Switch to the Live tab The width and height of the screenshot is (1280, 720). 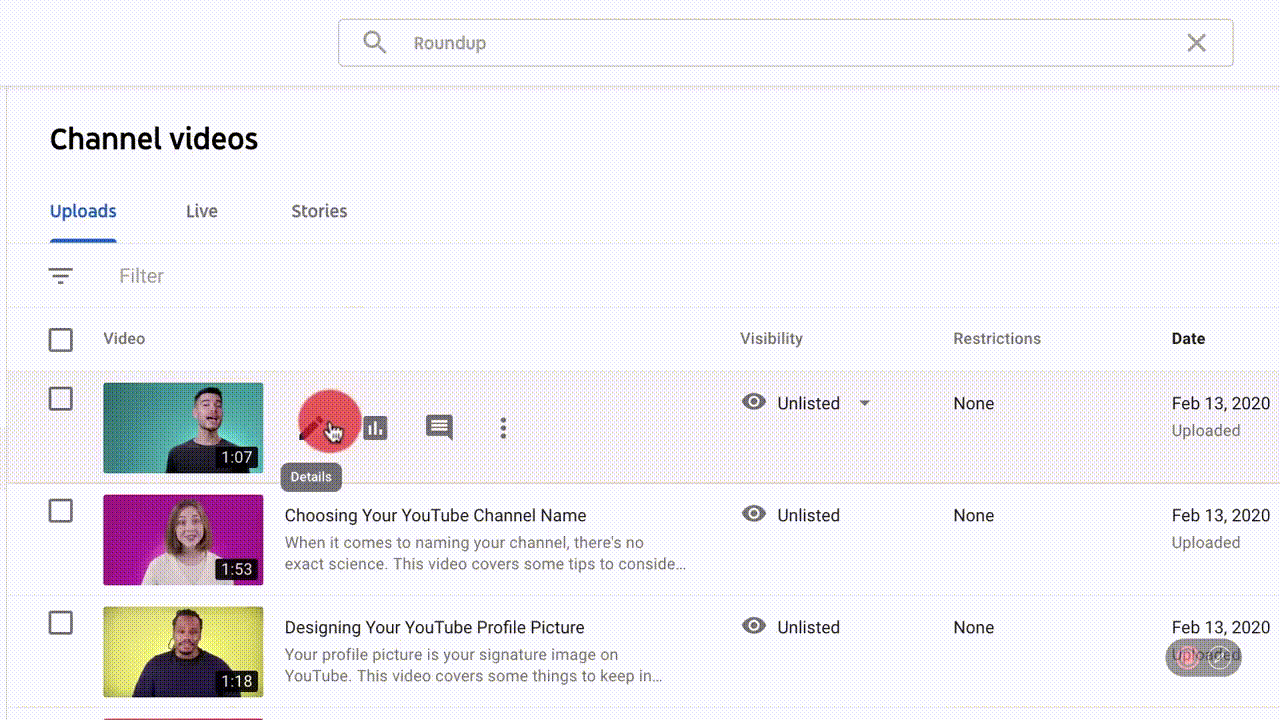(201, 211)
